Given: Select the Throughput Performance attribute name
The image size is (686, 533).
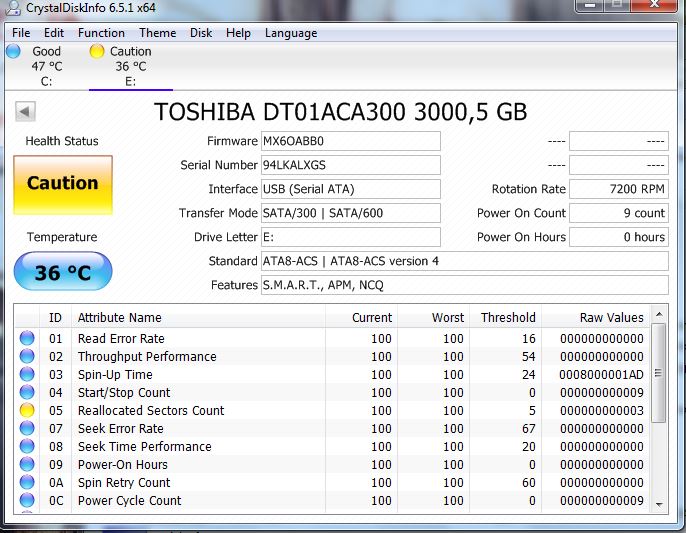Looking at the screenshot, I should (147, 357).
